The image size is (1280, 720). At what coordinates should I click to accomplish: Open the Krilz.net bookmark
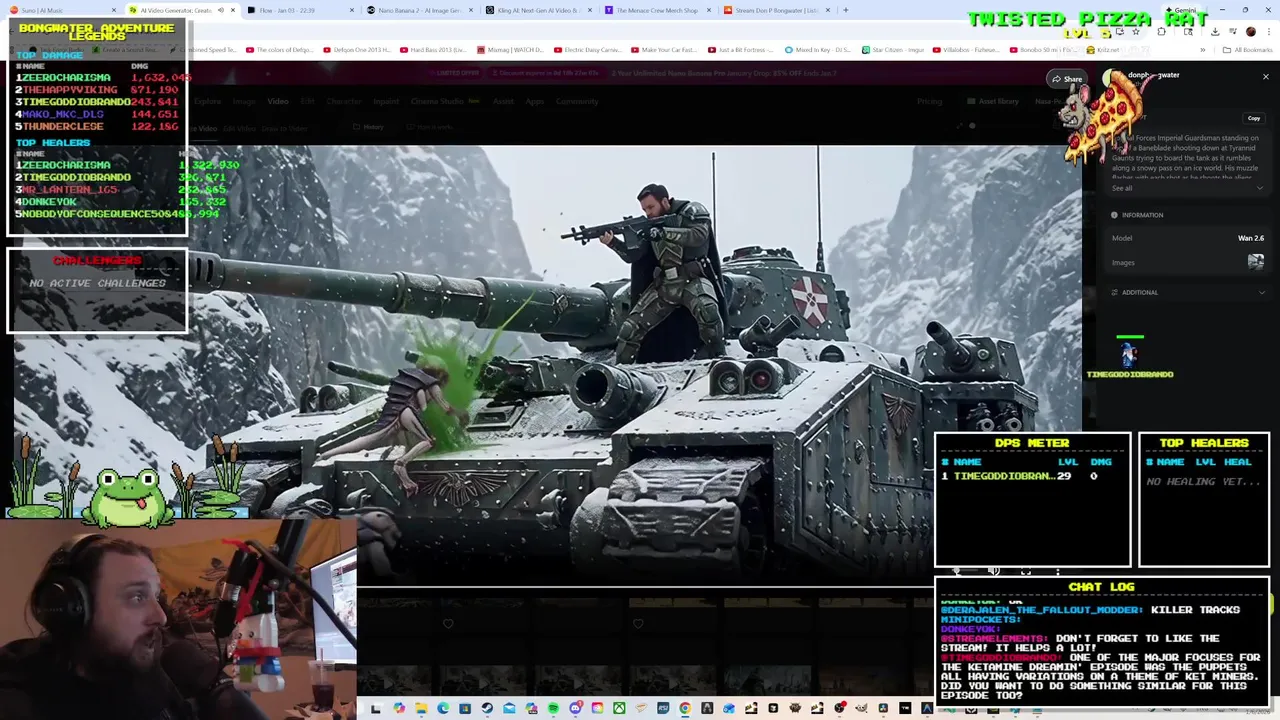click(1103, 49)
